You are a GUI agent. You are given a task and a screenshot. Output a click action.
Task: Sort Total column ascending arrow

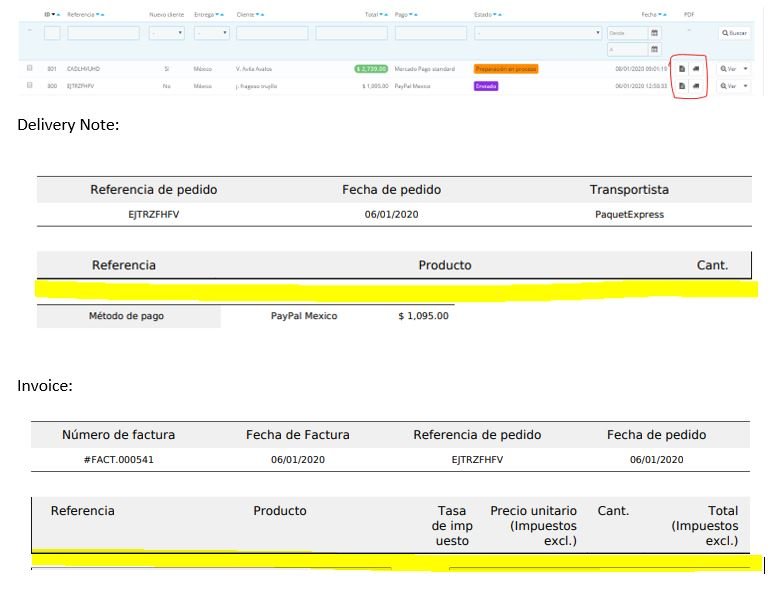tap(386, 14)
